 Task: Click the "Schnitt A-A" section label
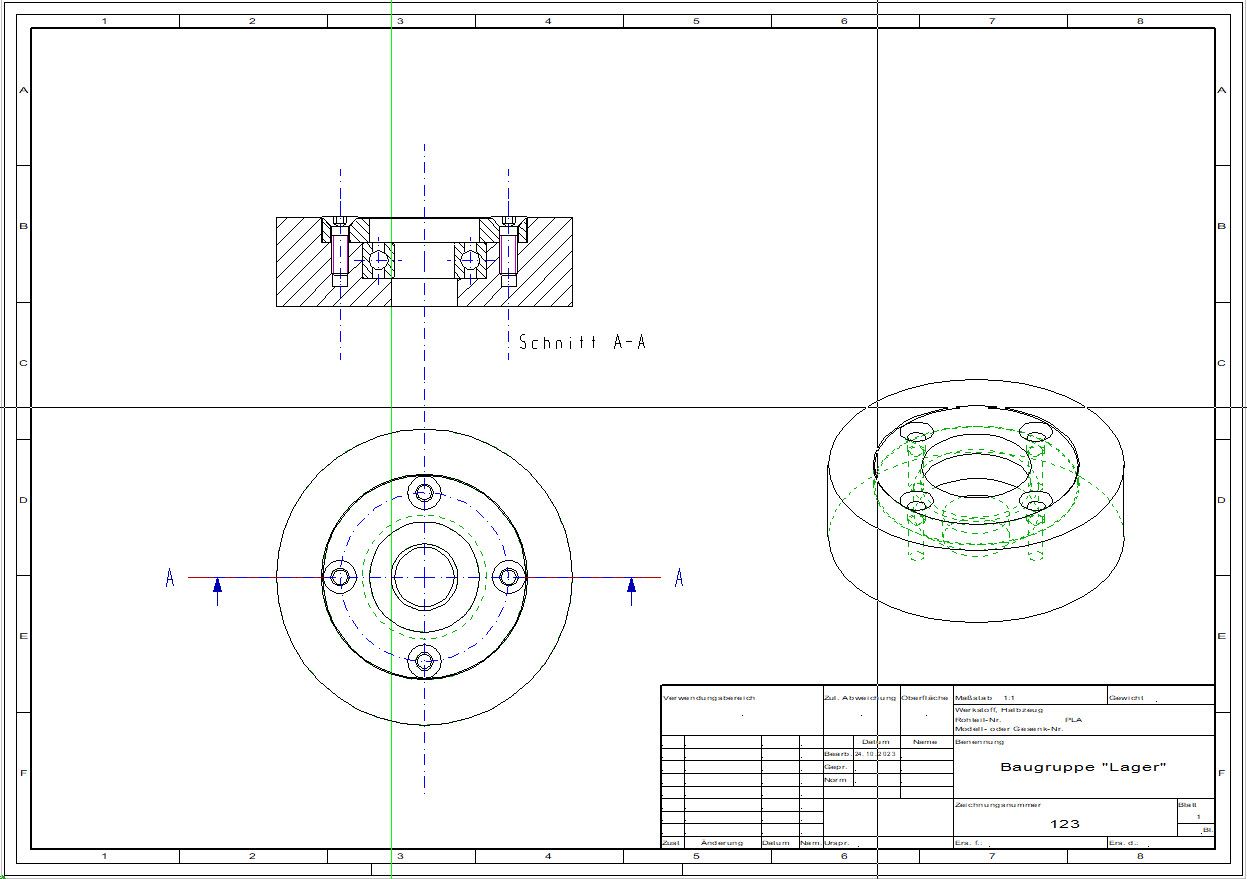(x=582, y=342)
